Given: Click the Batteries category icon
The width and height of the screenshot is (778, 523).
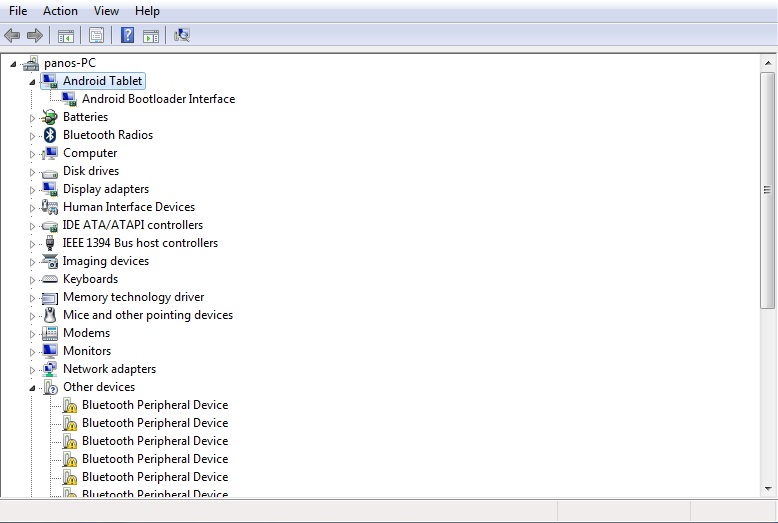Looking at the screenshot, I should [50, 117].
